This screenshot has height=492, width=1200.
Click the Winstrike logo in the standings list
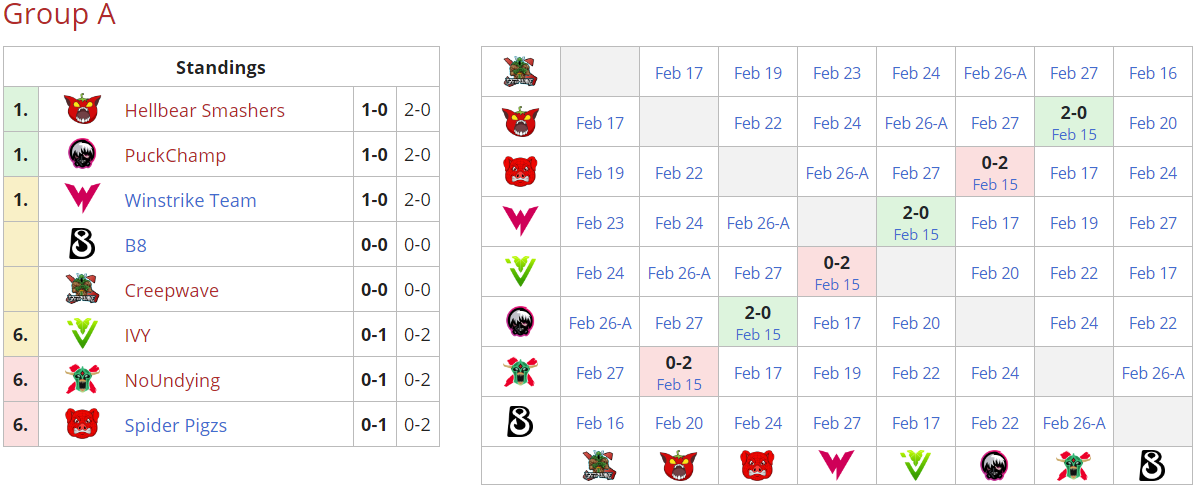[x=82, y=200]
